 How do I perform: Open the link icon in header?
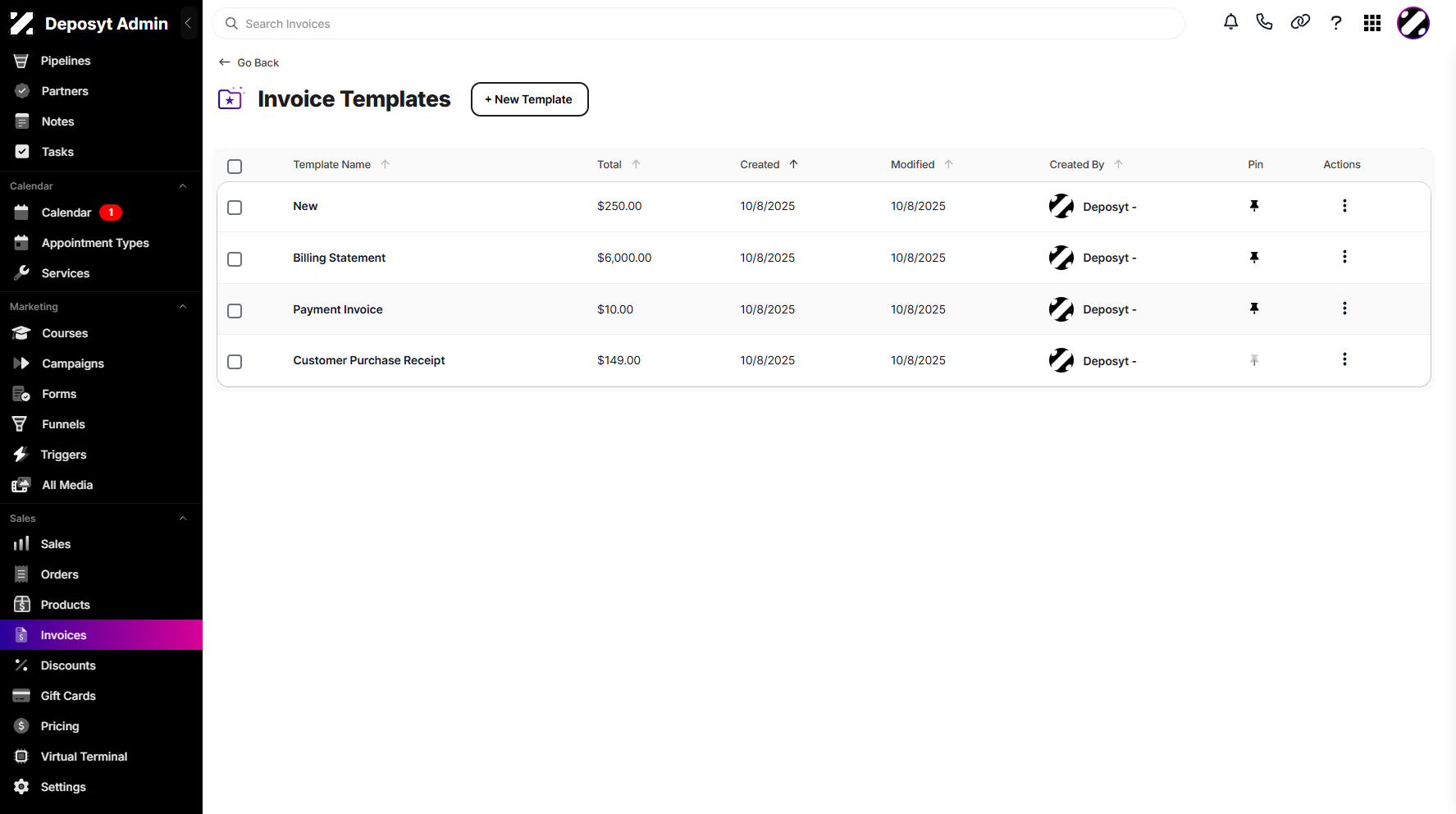point(1300,22)
